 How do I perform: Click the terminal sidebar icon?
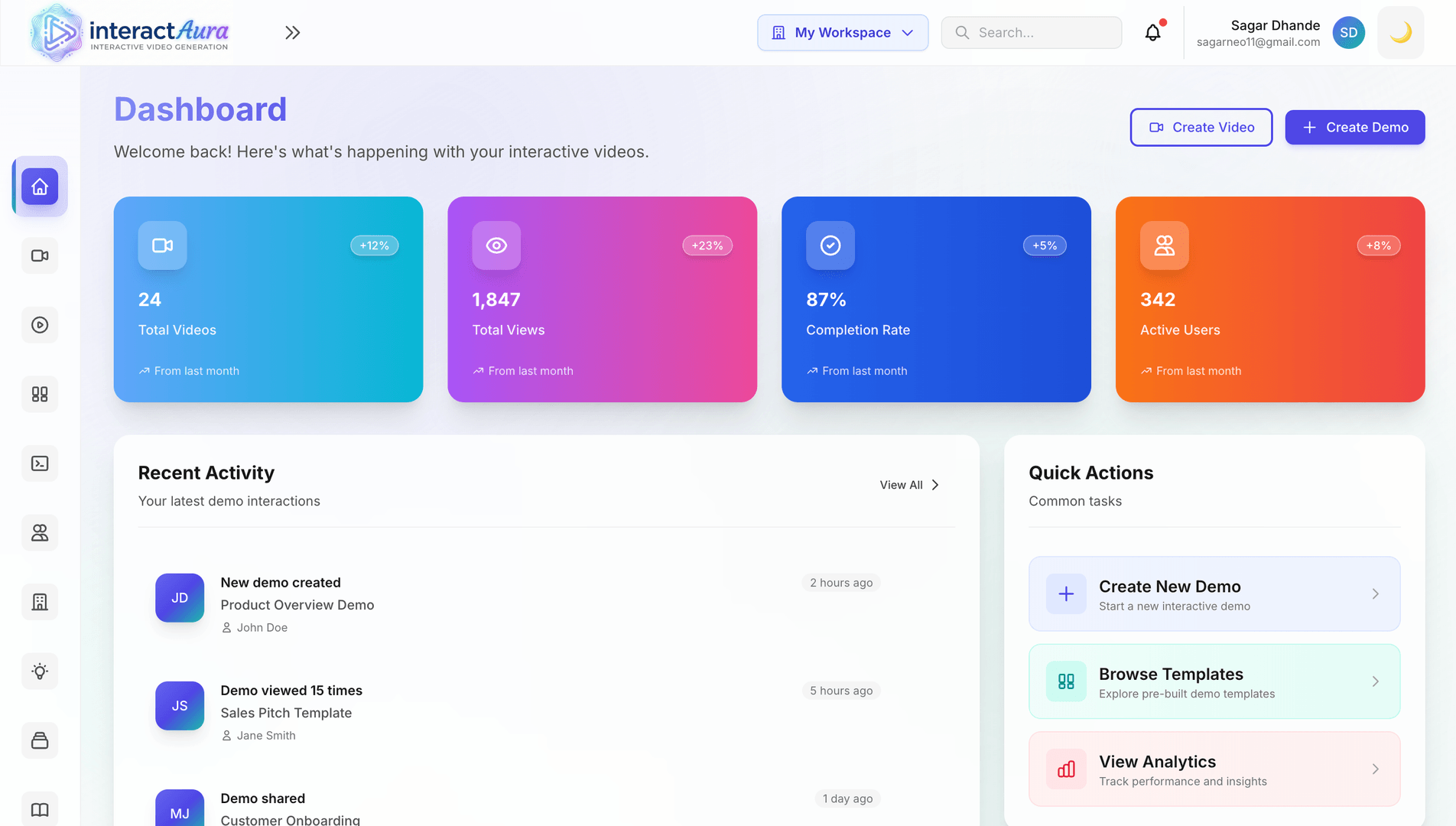[40, 463]
